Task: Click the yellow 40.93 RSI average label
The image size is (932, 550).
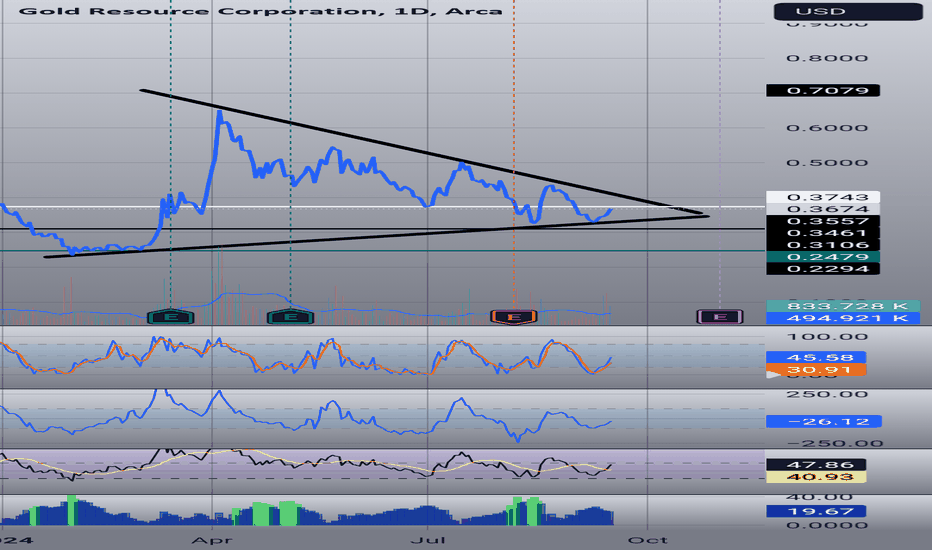Action: click(x=816, y=477)
